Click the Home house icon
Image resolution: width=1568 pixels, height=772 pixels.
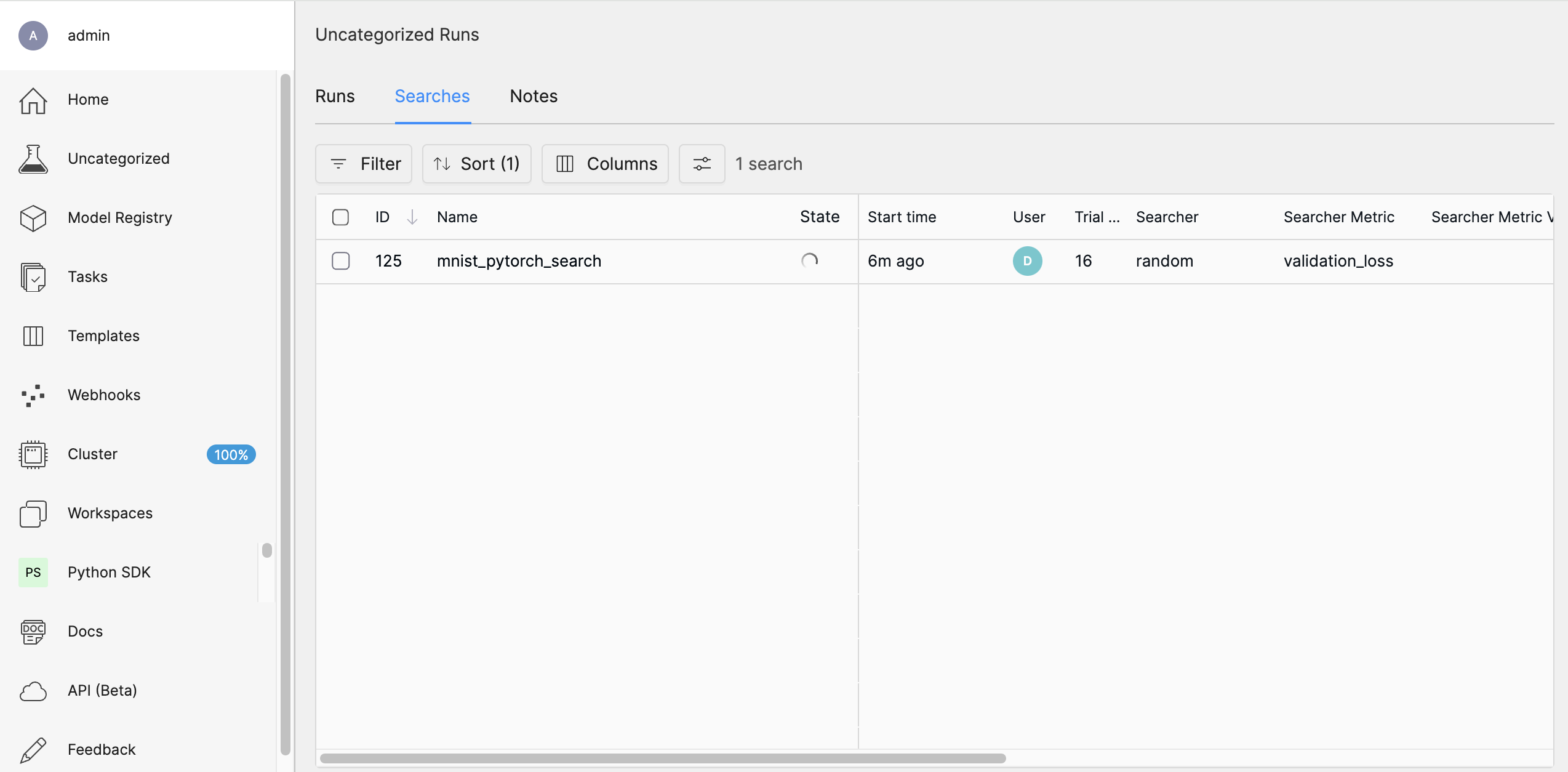pos(33,100)
